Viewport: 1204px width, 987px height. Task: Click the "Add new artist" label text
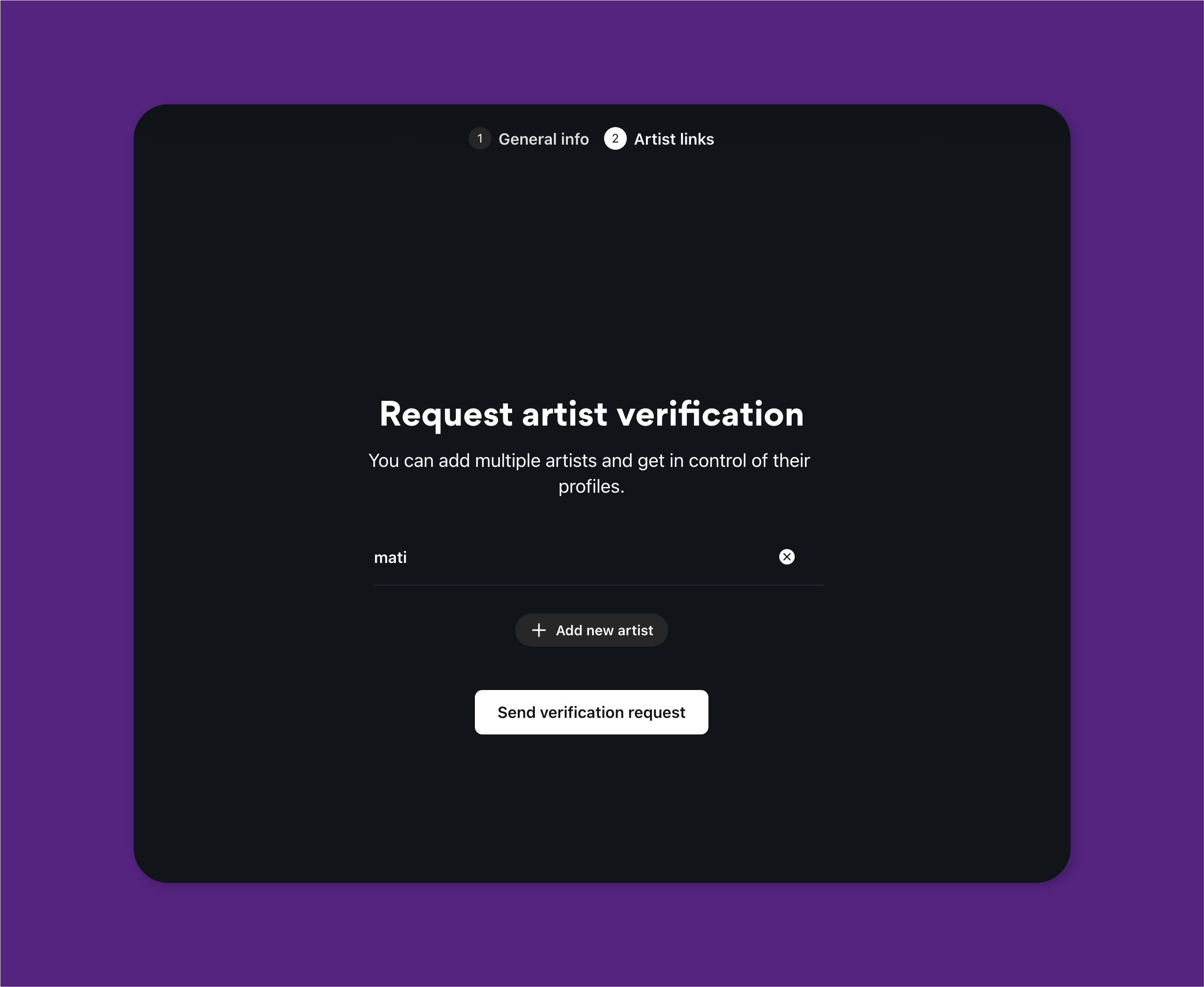(604, 631)
